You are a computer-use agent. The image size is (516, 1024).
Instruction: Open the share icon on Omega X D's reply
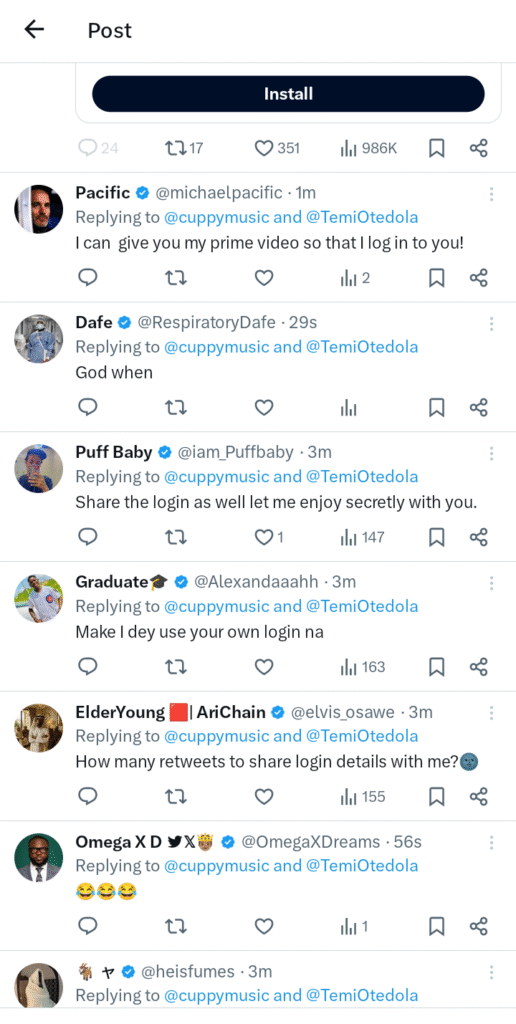pyautogui.click(x=478, y=926)
